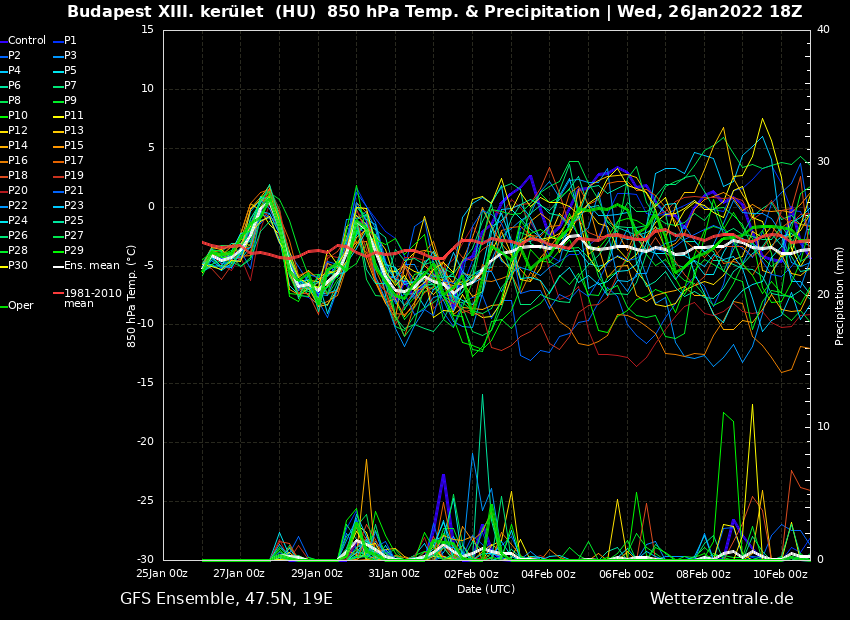This screenshot has height=620, width=850.
Task: Select the P1 legend entry
Action: tap(70, 41)
